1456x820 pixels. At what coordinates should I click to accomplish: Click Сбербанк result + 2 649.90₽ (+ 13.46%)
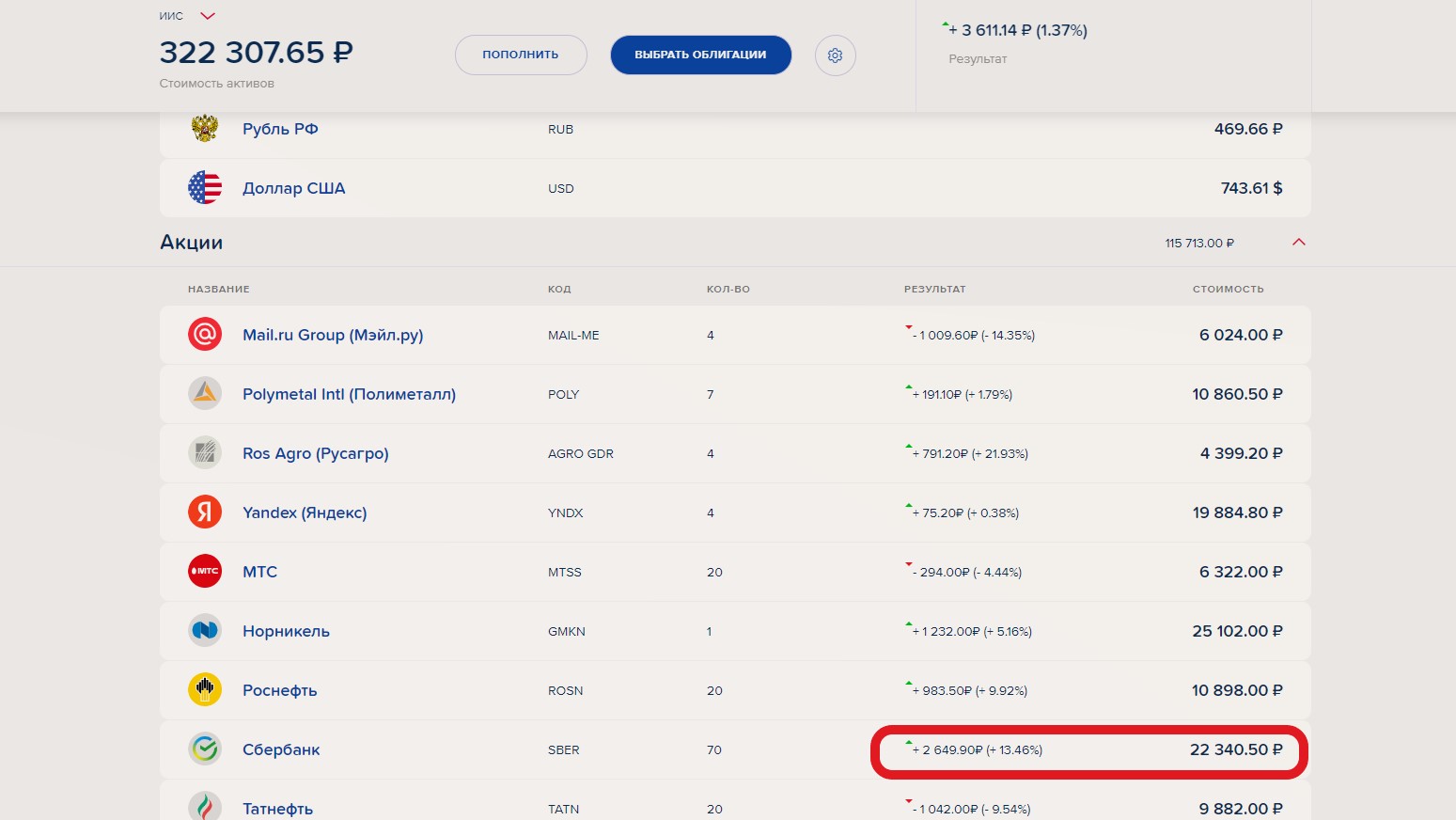pos(978,749)
